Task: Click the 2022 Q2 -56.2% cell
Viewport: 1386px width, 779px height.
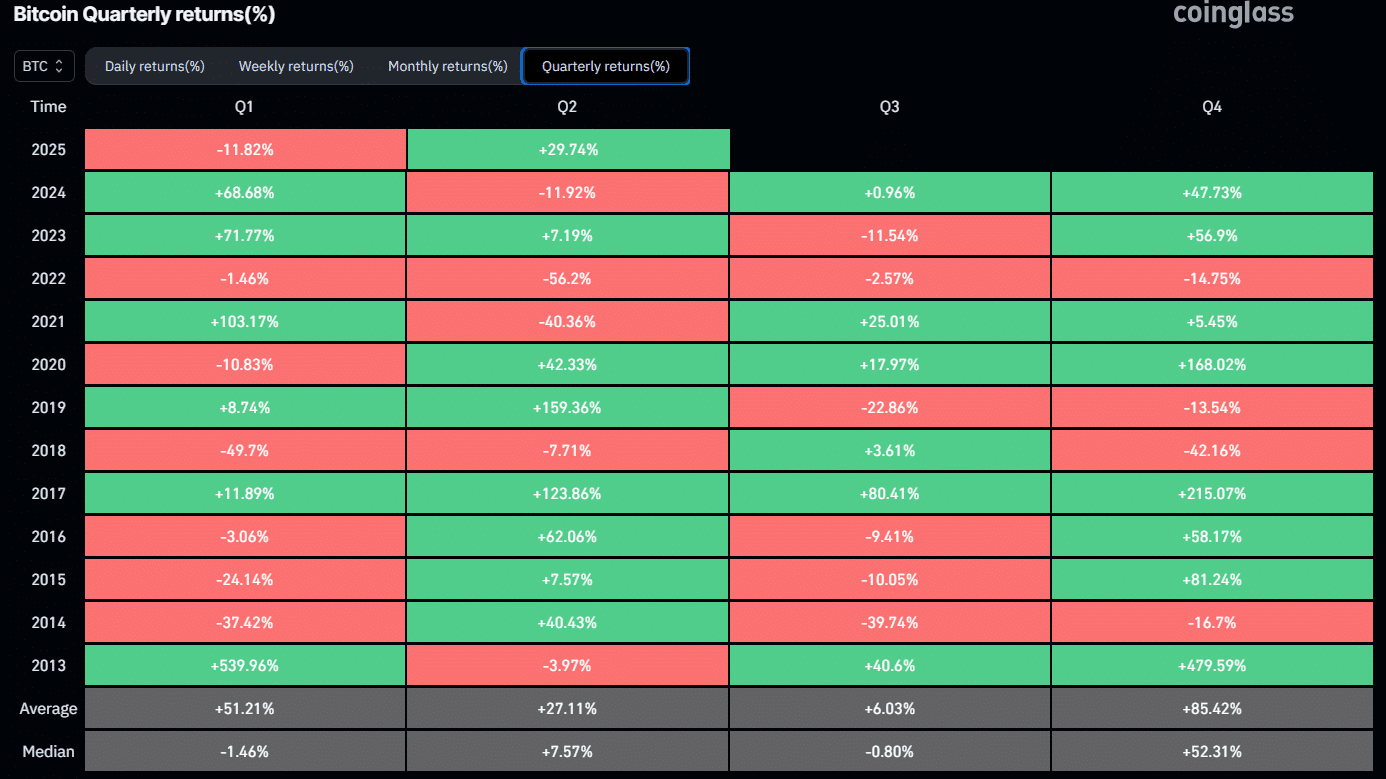Action: click(x=568, y=278)
